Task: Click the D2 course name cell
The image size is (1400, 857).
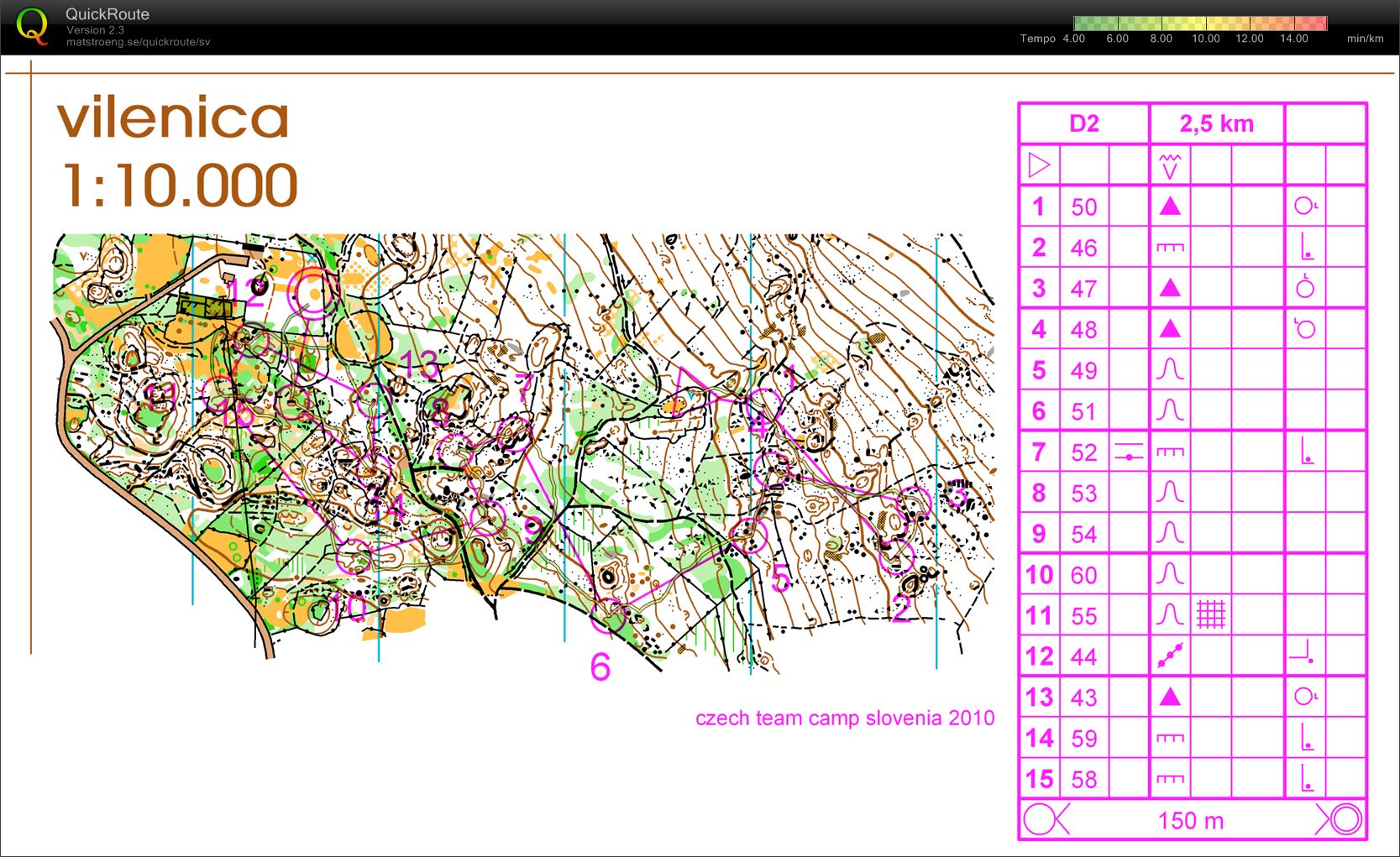Action: [1084, 124]
